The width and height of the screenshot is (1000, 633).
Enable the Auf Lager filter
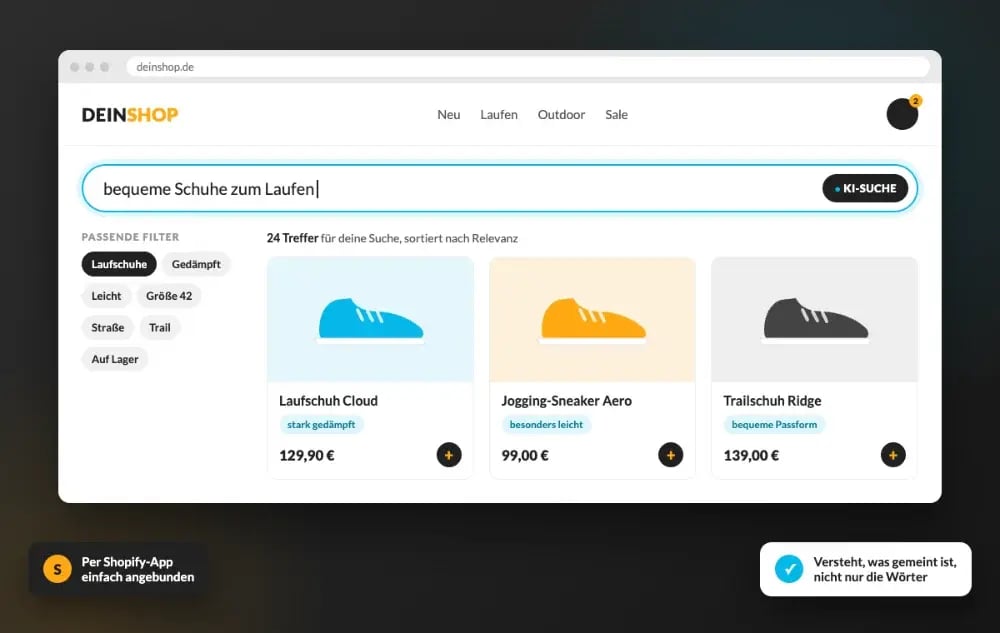115,359
